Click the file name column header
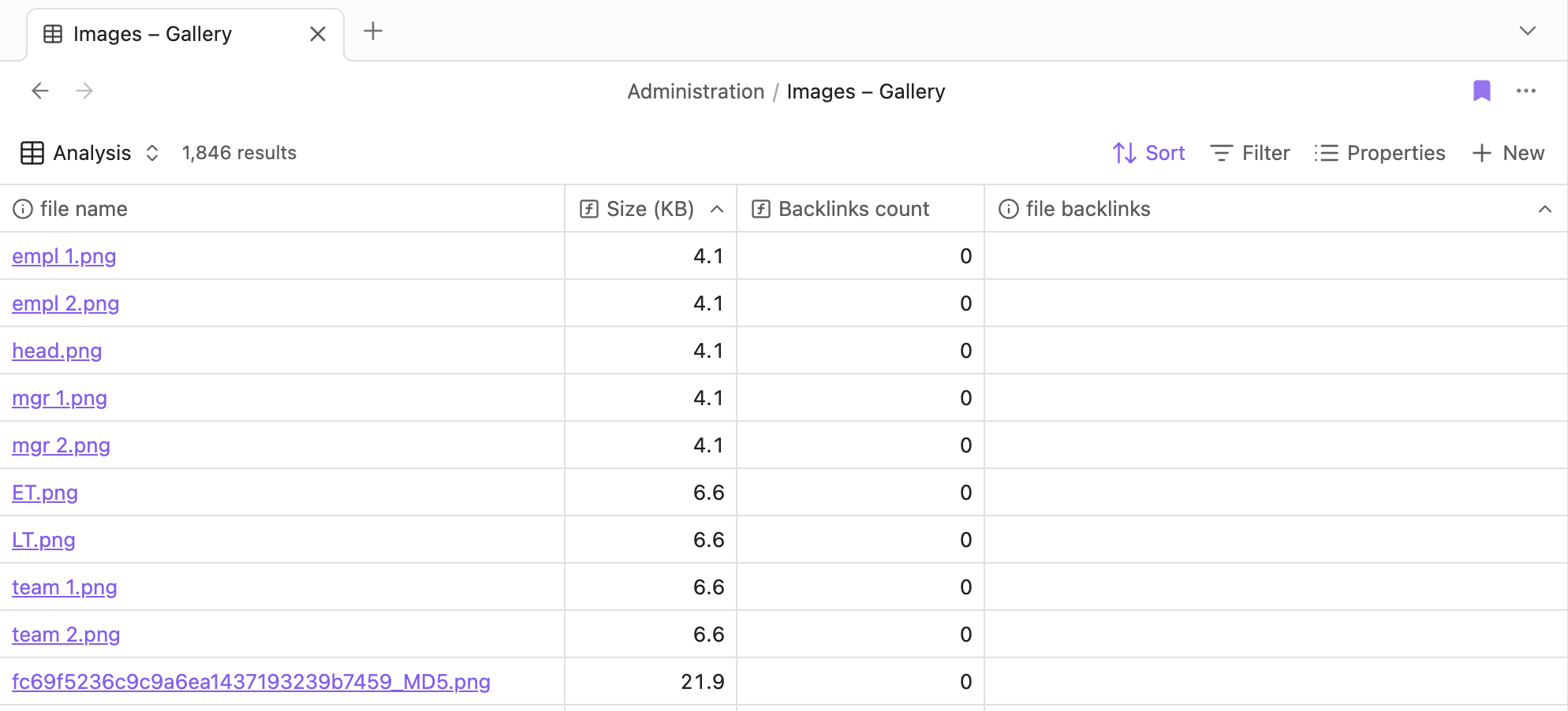Image resolution: width=1568 pixels, height=711 pixels. coord(83,209)
